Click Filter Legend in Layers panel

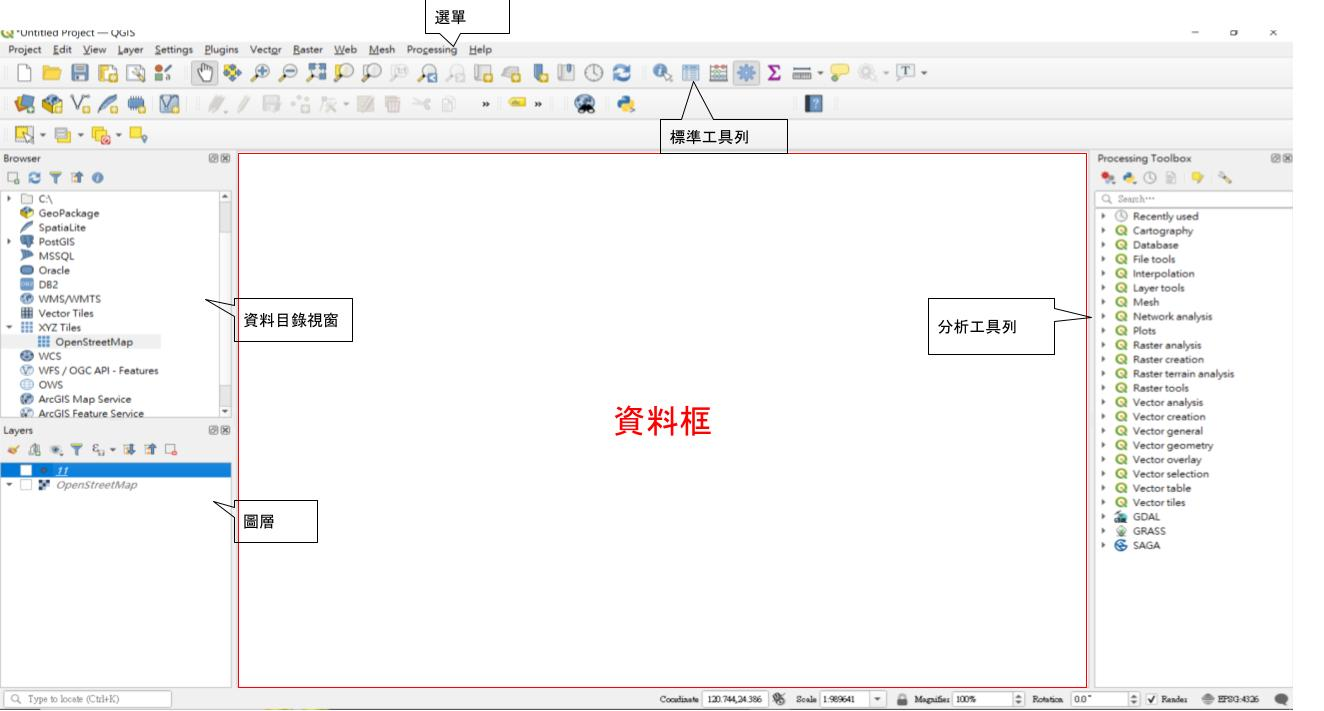click(x=77, y=449)
